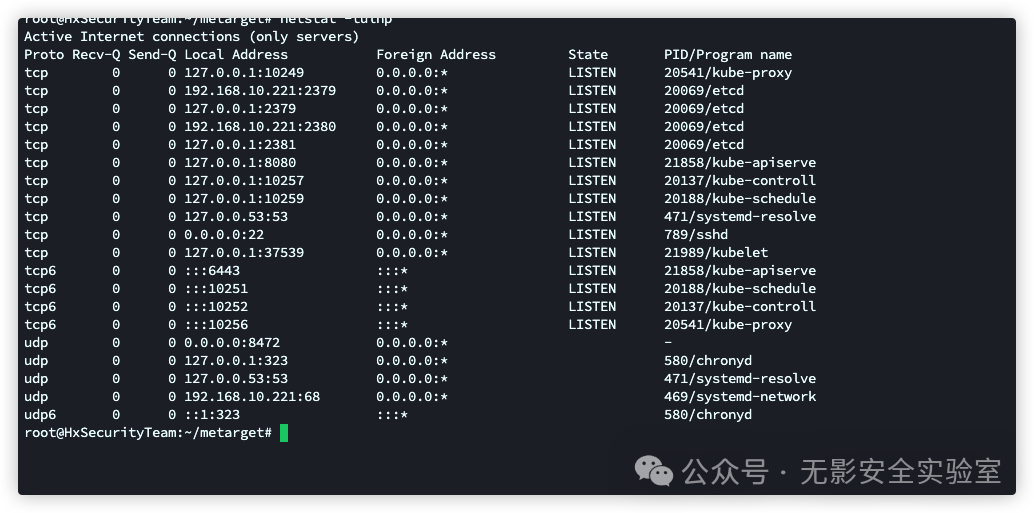Click local address 0.0.0.0:22
The image size is (1034, 513).
224,235
